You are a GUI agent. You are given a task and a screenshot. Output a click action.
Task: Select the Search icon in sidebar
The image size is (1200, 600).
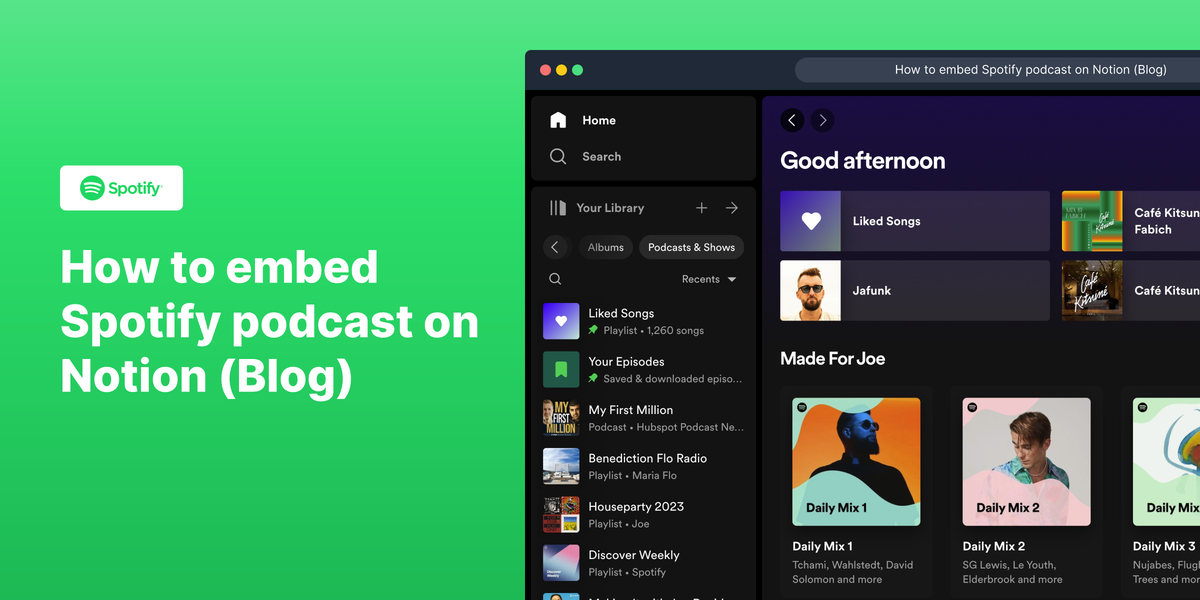pyautogui.click(x=558, y=156)
